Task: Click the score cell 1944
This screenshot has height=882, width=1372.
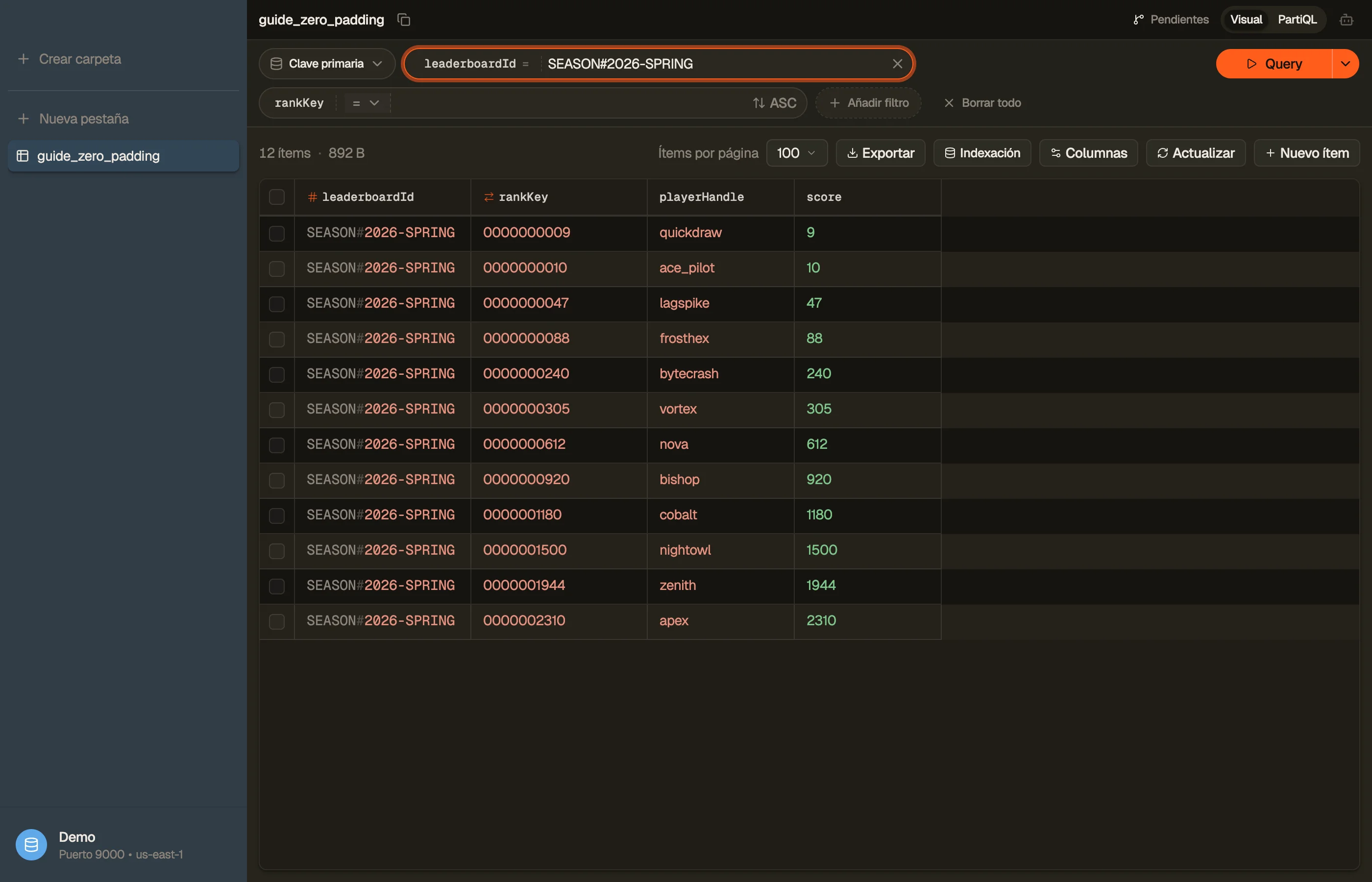Action: (x=867, y=586)
